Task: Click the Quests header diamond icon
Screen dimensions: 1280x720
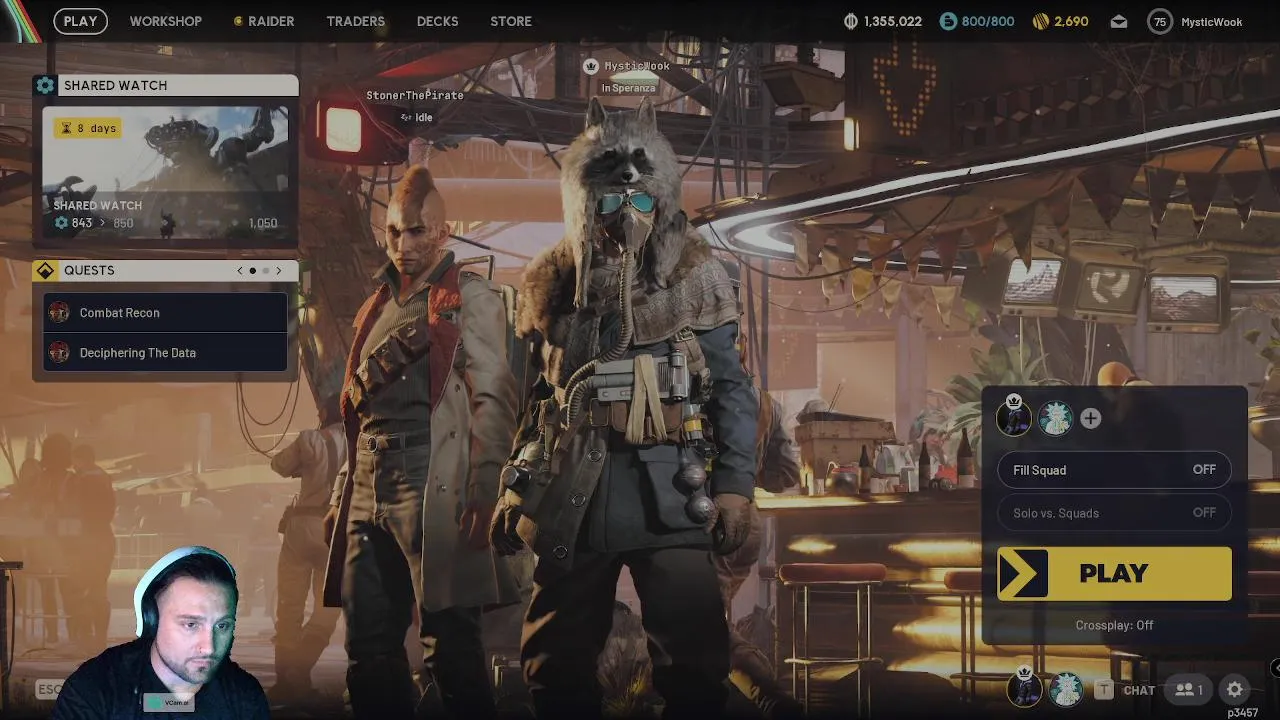Action: 45,270
